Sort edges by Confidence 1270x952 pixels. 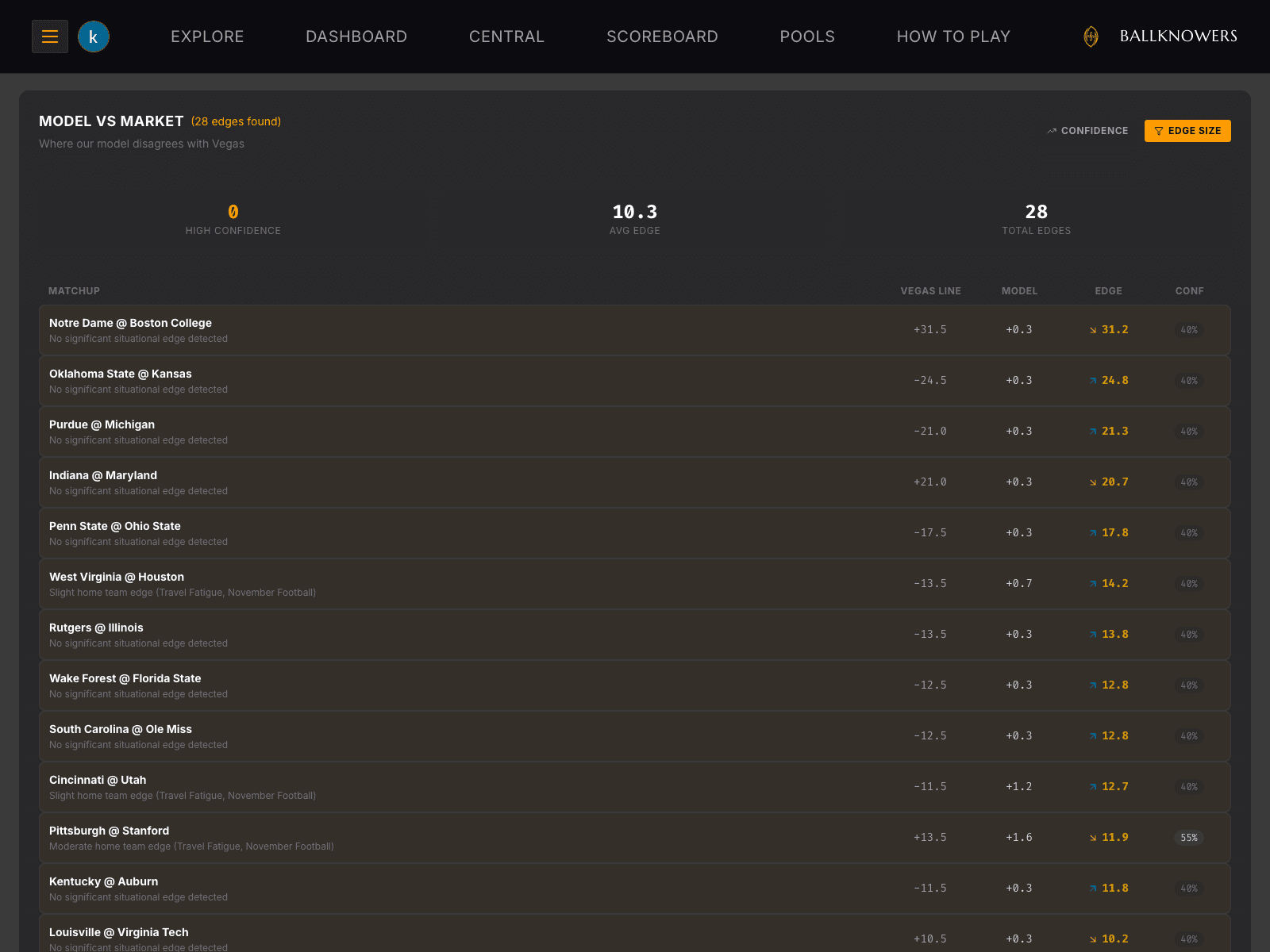point(1087,131)
